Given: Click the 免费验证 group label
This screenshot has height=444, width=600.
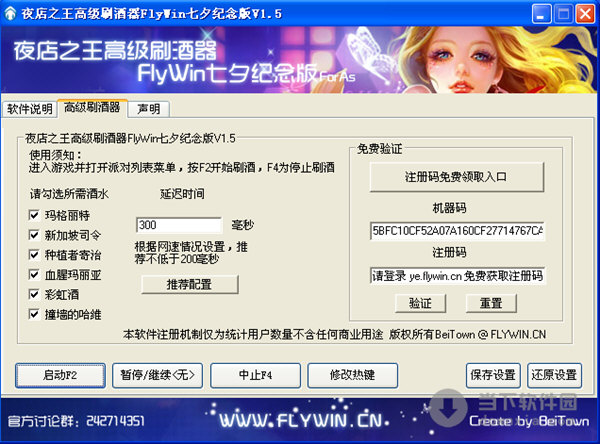Looking at the screenshot, I should click(379, 149).
